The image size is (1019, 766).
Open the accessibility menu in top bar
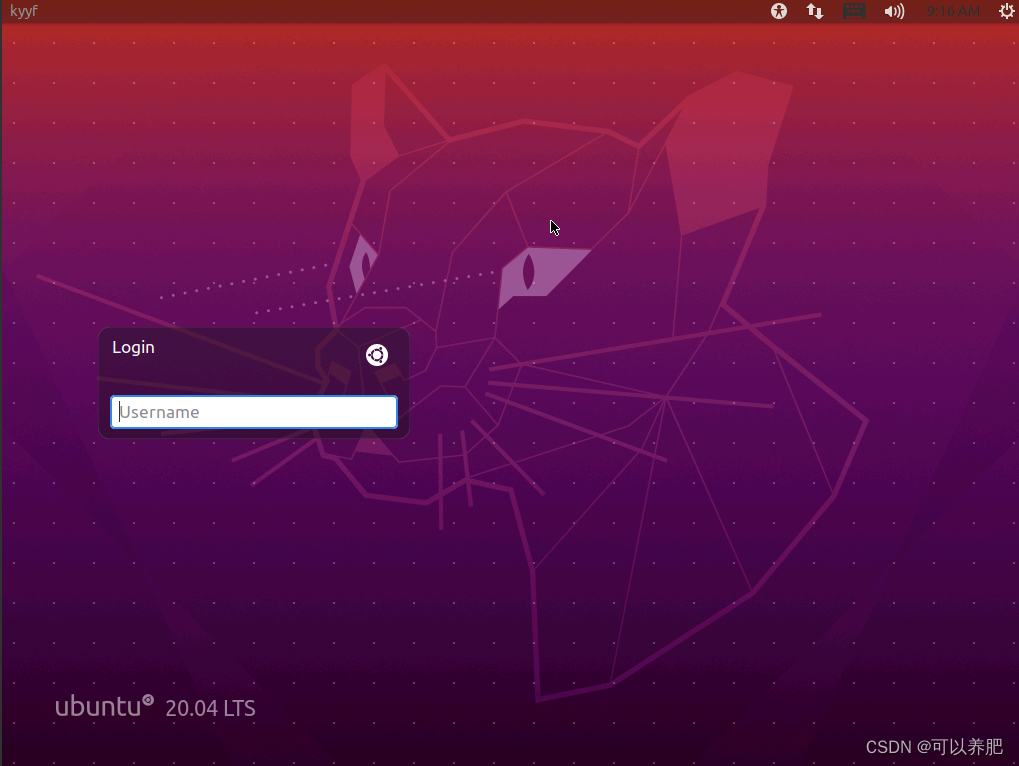point(779,11)
